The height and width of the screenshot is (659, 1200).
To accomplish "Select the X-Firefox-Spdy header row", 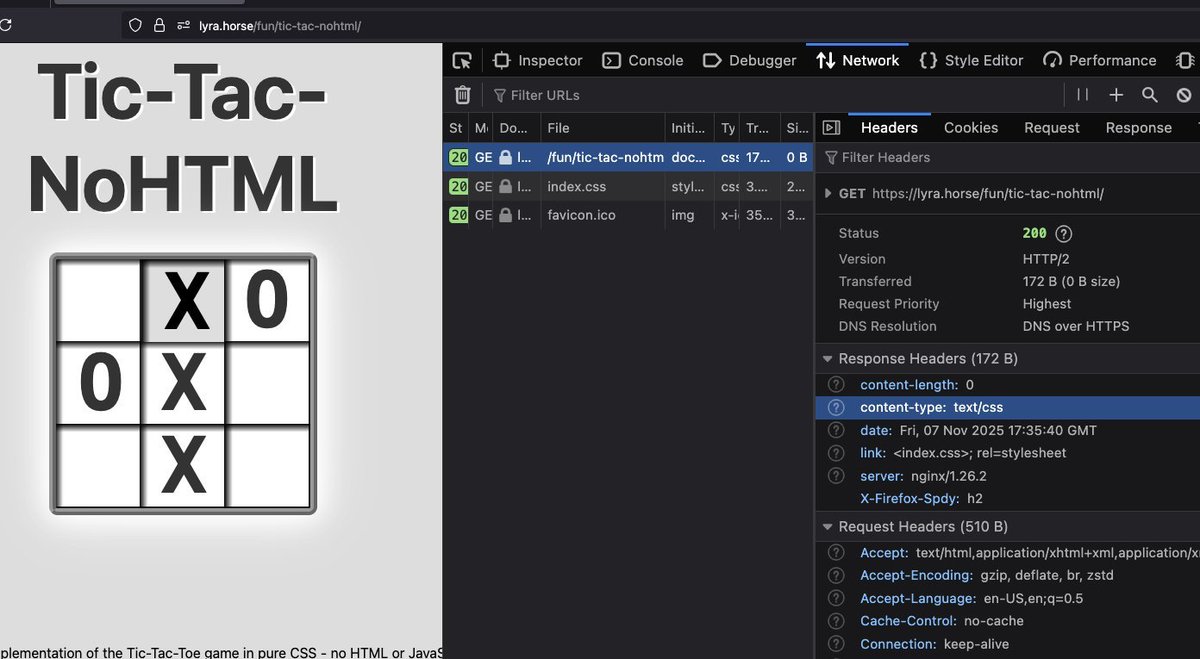I will (x=1008, y=498).
